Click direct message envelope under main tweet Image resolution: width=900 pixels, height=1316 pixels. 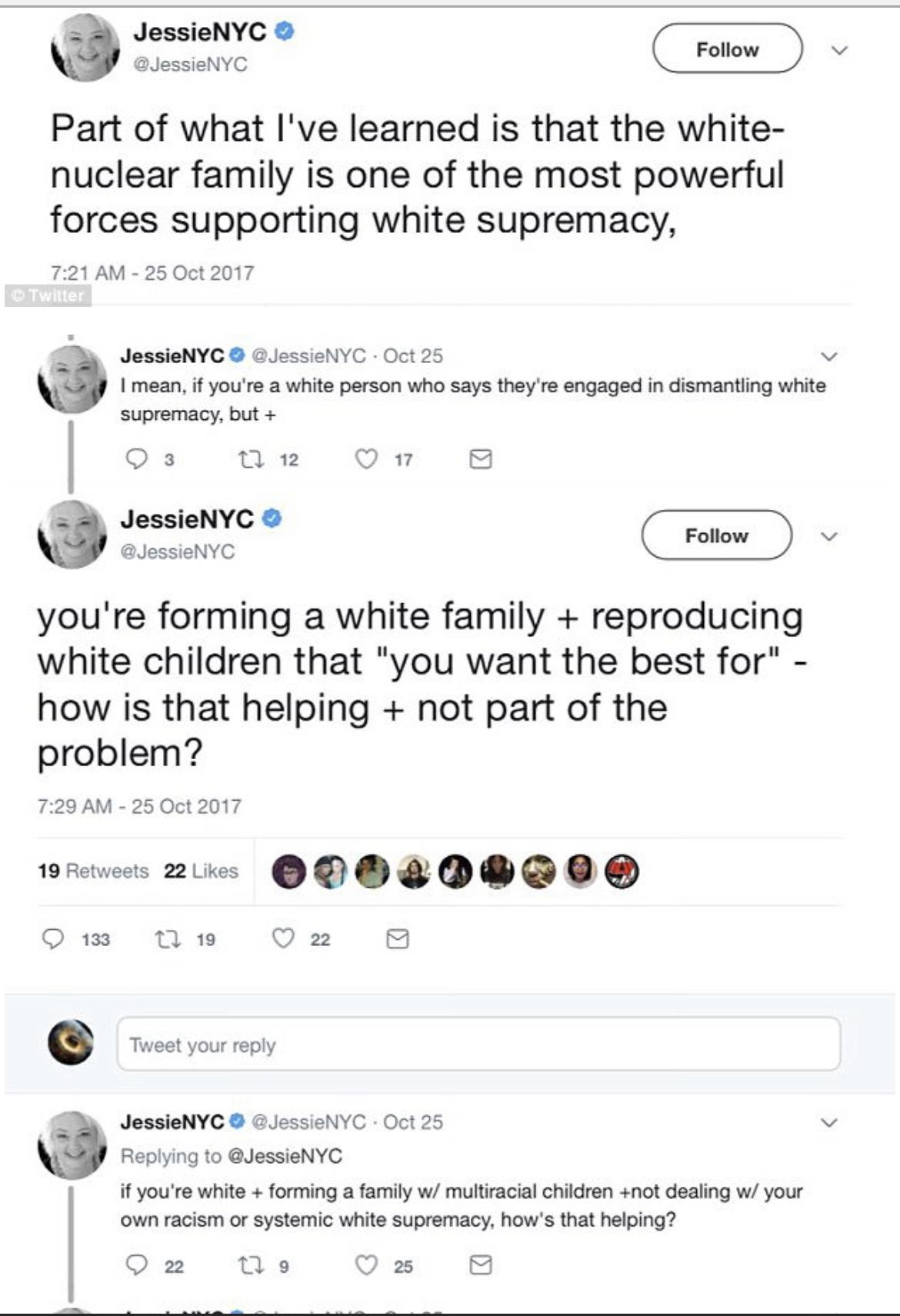(x=397, y=938)
